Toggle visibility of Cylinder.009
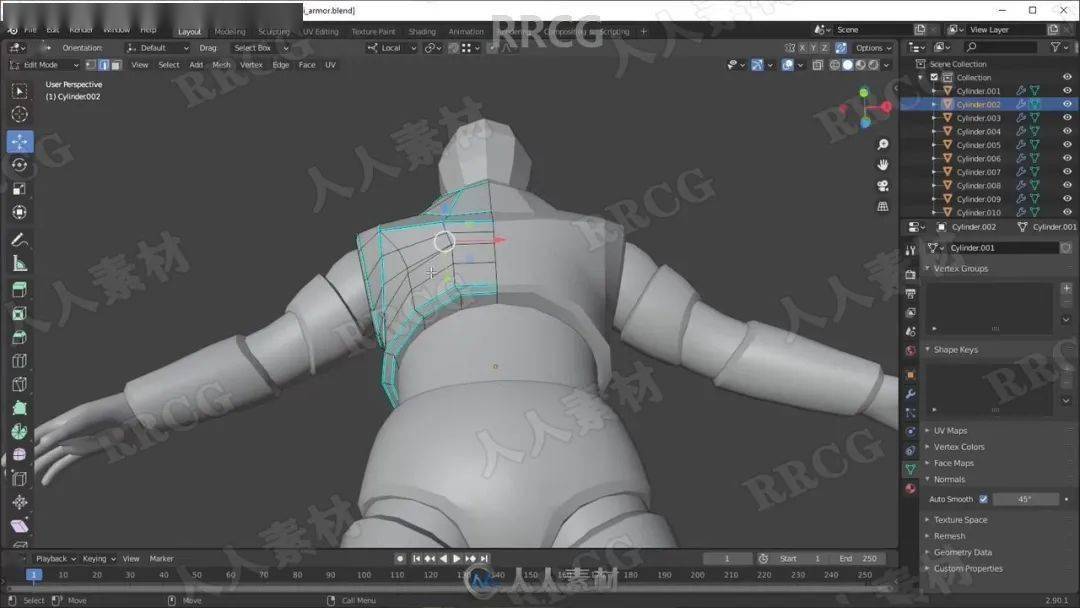The height and width of the screenshot is (608, 1080). pos(1067,199)
